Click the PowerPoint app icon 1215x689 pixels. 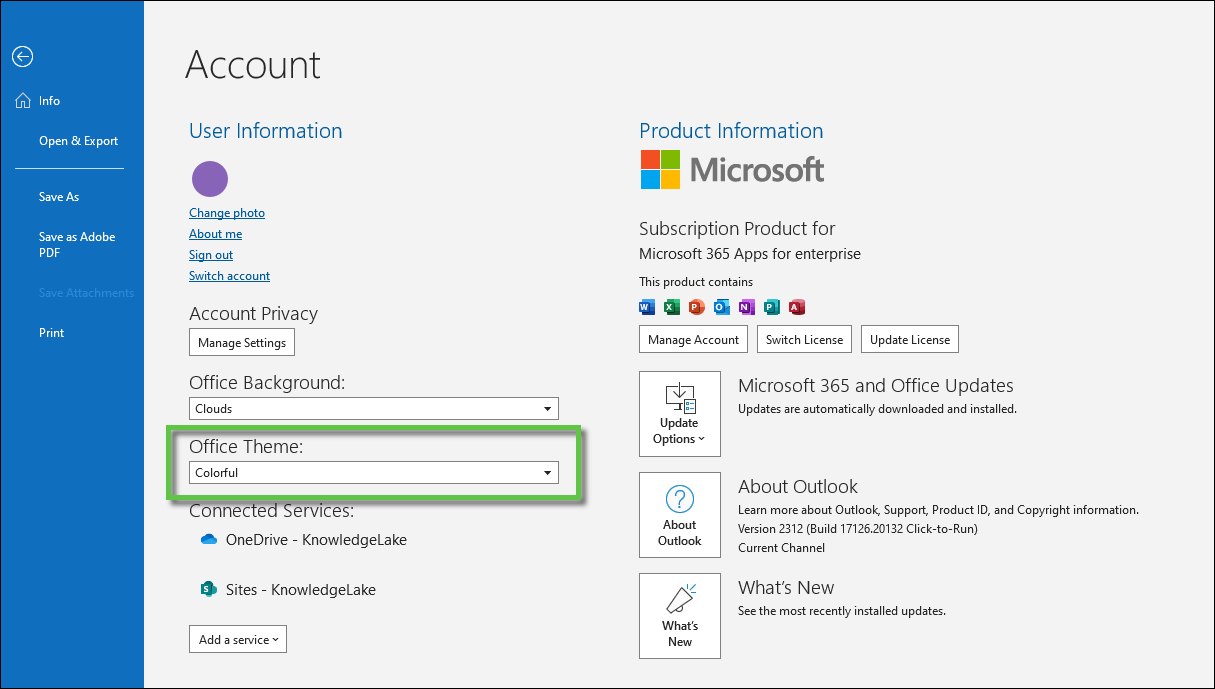(697, 307)
